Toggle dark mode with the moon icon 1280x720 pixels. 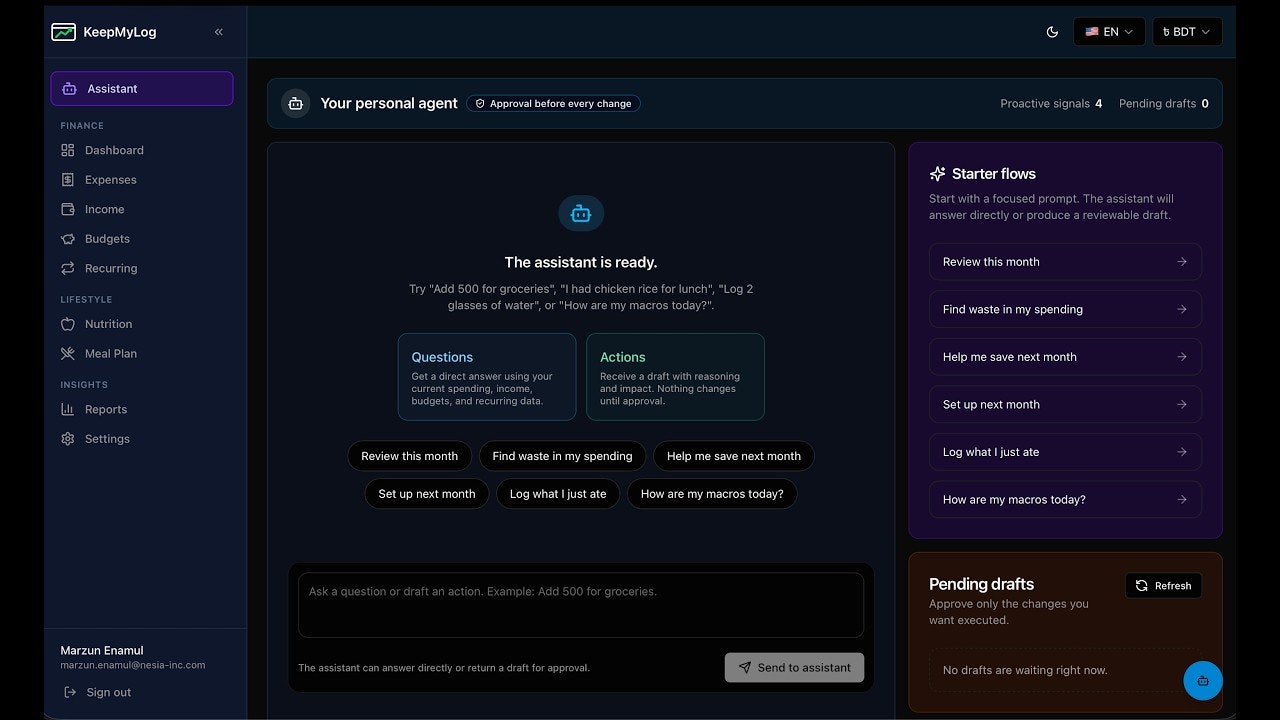1052,31
